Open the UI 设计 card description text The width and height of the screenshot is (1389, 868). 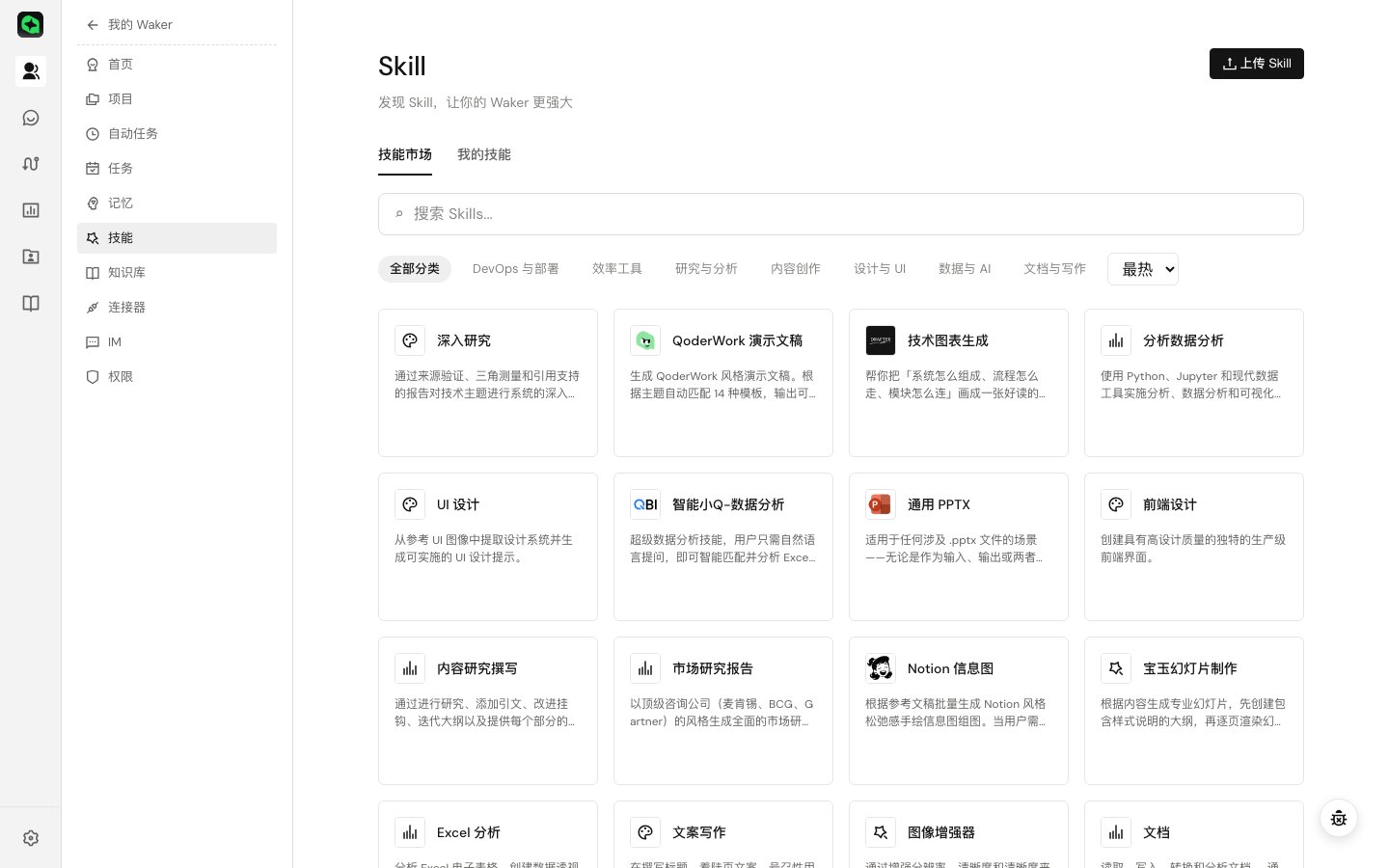pyautogui.click(x=483, y=549)
